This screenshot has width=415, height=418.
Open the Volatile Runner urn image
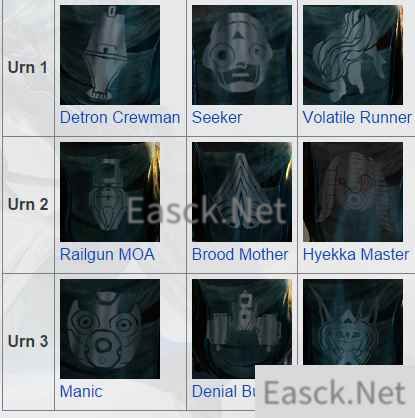(353, 55)
